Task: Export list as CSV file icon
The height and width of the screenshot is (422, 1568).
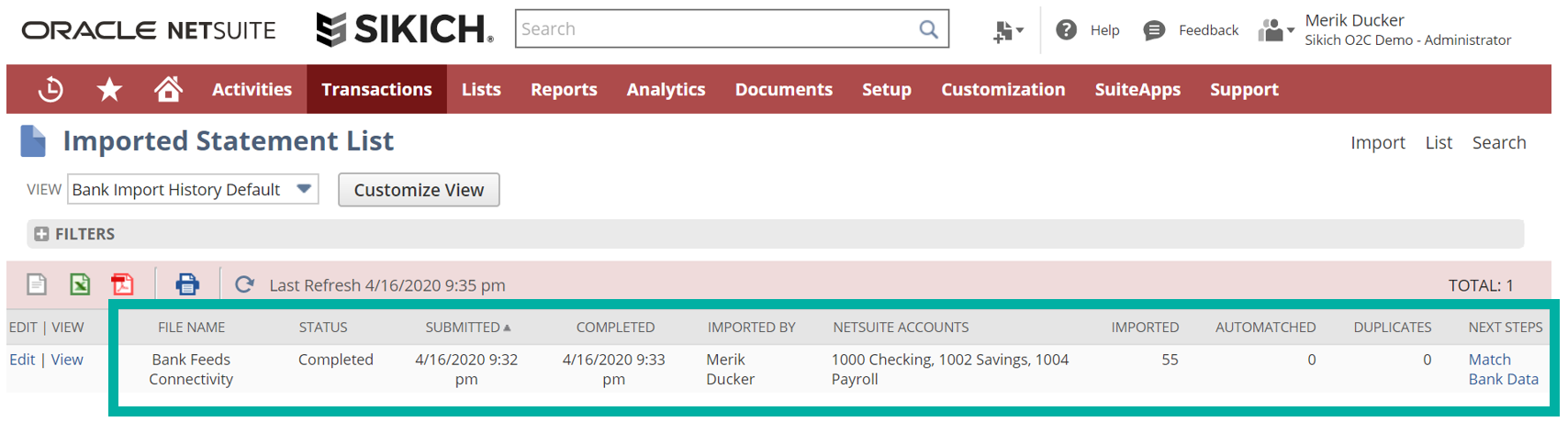Action: pyautogui.click(x=37, y=284)
